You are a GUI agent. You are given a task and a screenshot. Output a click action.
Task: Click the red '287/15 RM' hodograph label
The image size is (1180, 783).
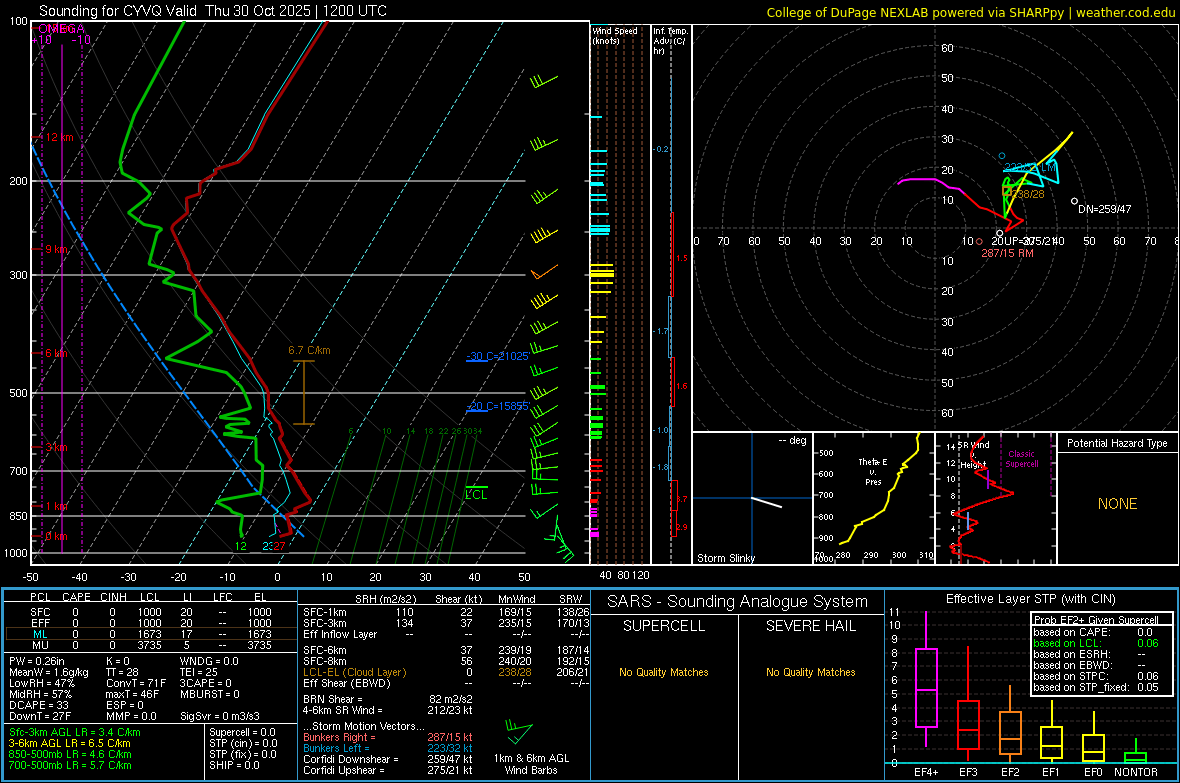pos(1007,253)
